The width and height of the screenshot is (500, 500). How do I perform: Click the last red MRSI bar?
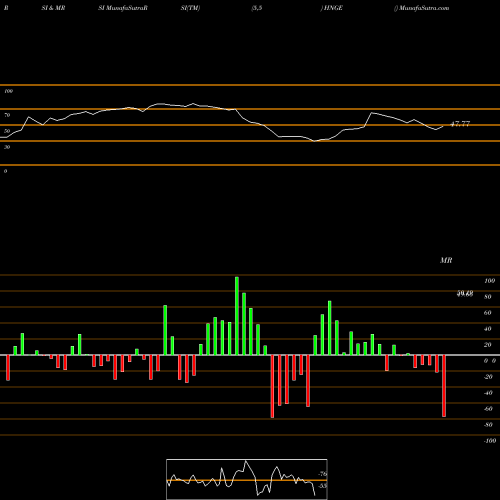tap(444, 386)
